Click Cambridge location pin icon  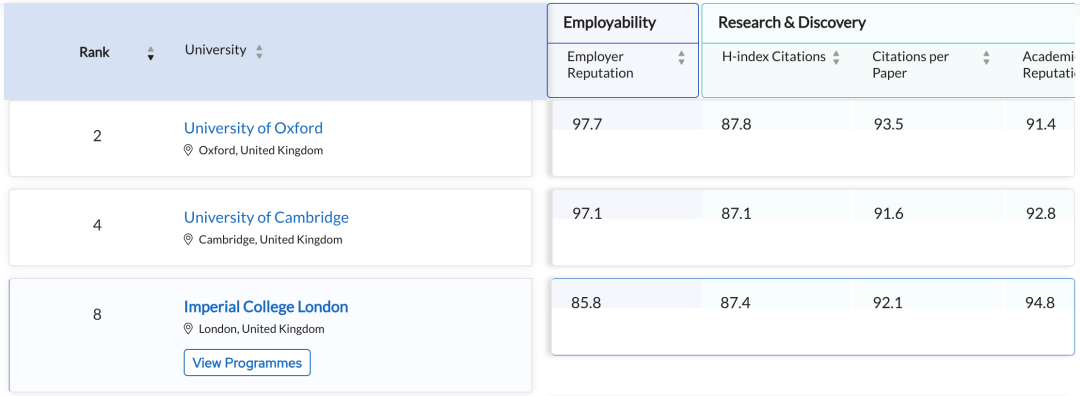[188, 240]
